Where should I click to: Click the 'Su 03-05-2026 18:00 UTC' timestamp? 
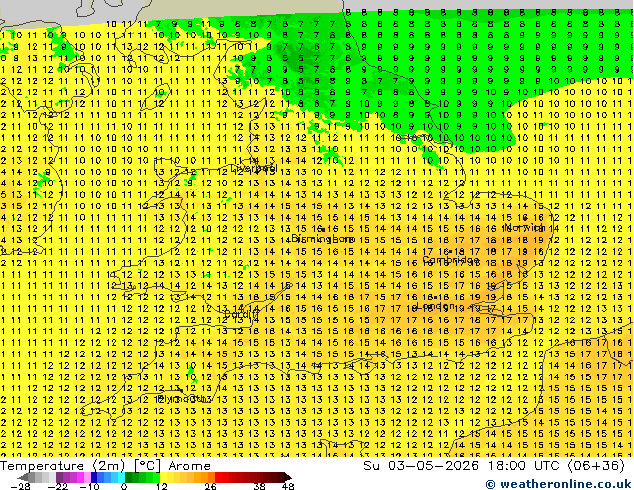(x=463, y=466)
